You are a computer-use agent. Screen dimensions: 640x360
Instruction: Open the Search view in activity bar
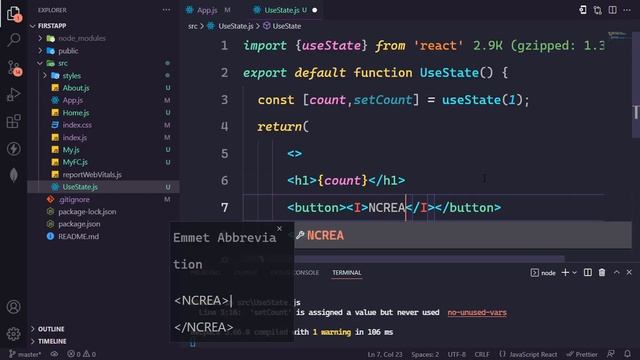(13, 40)
